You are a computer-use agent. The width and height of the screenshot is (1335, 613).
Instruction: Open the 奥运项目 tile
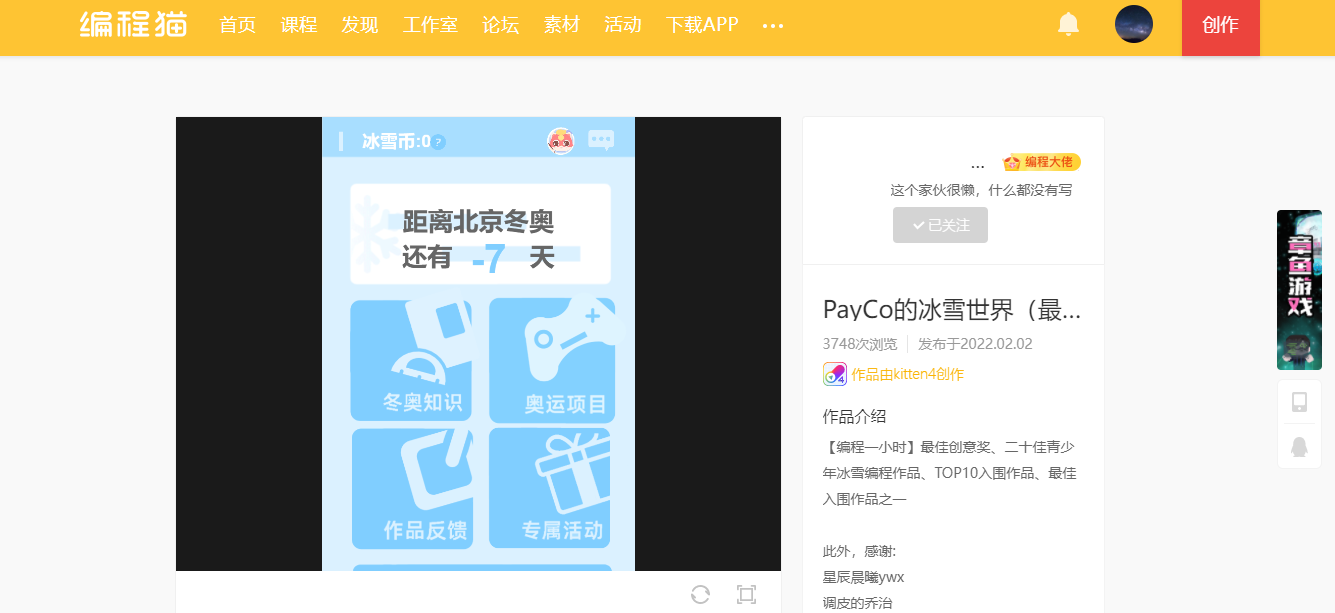coord(551,360)
